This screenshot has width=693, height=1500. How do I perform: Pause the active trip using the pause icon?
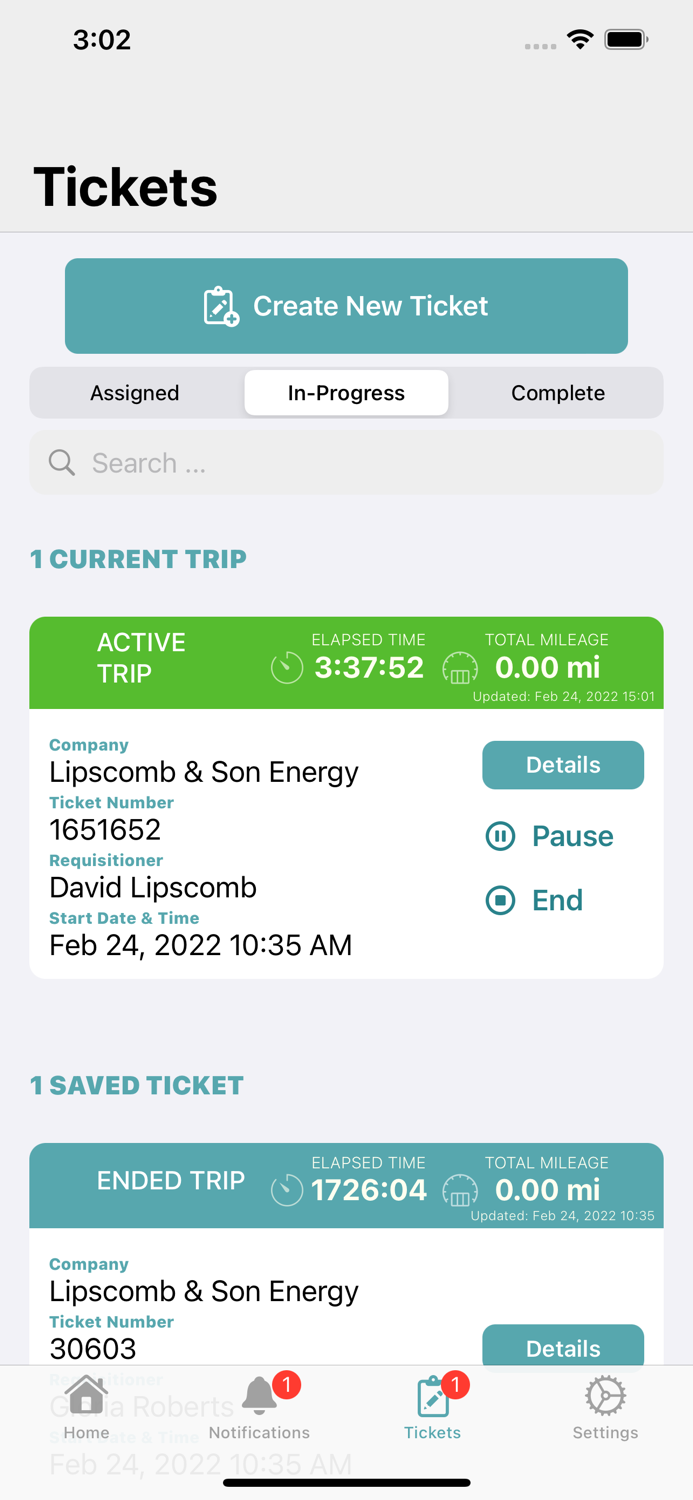pos(500,836)
